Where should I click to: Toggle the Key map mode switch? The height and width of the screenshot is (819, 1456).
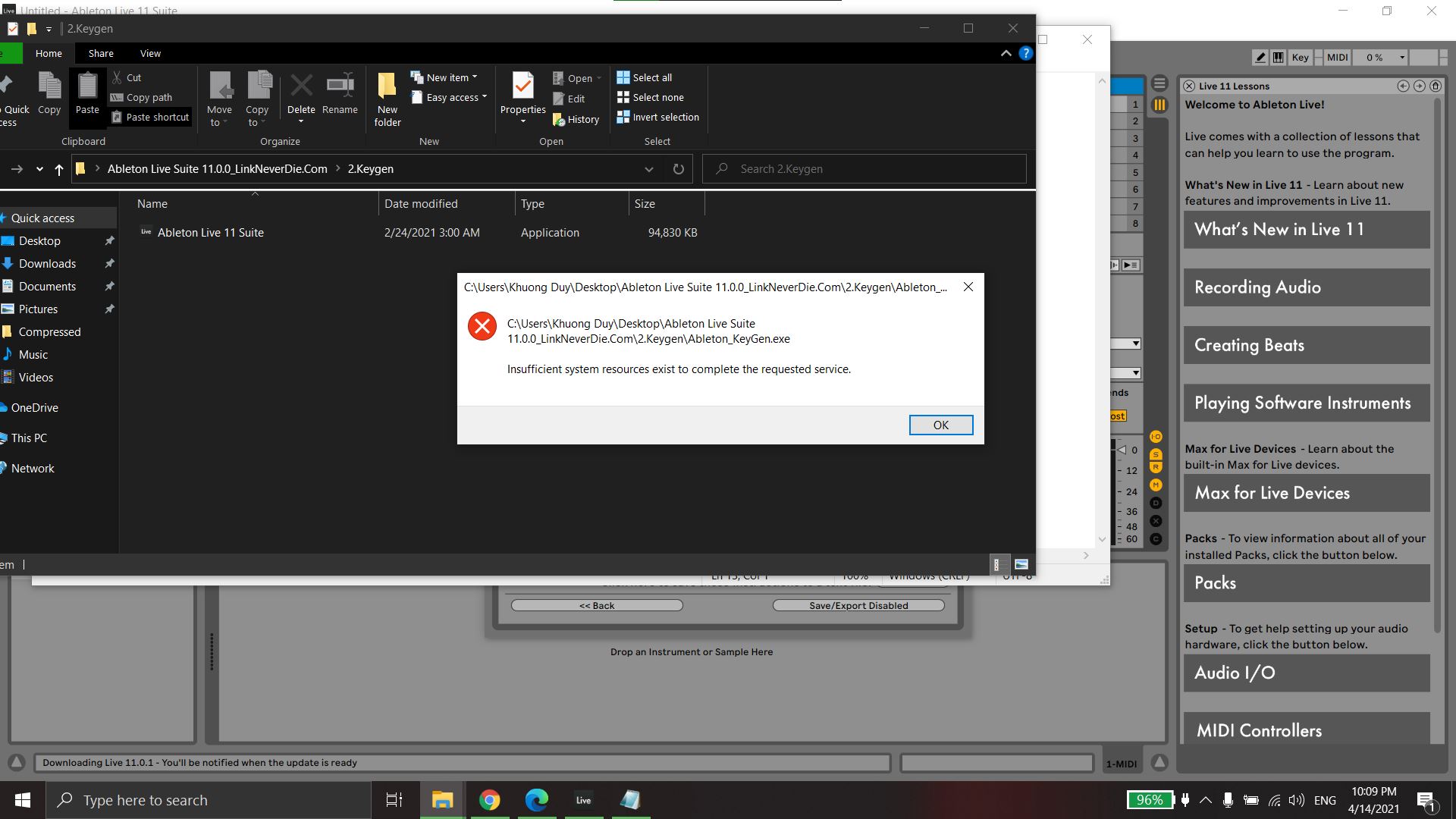tap(1300, 57)
